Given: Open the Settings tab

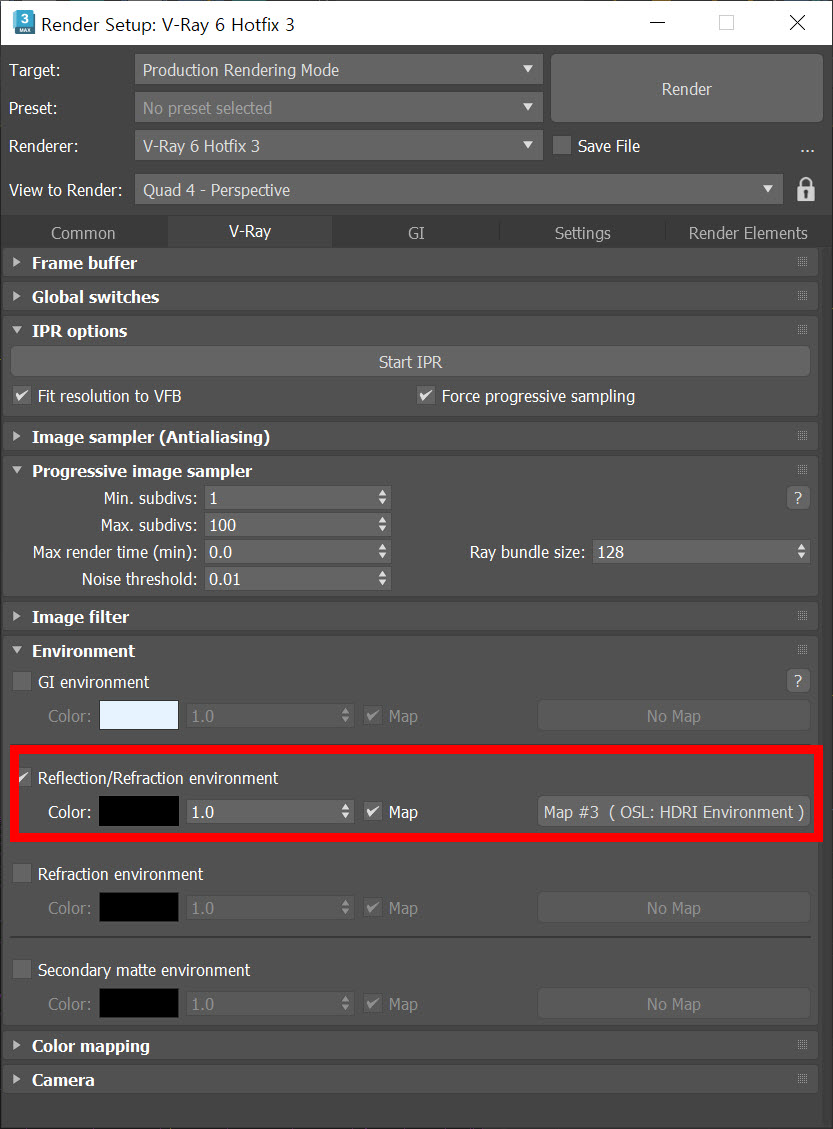Looking at the screenshot, I should pos(582,233).
